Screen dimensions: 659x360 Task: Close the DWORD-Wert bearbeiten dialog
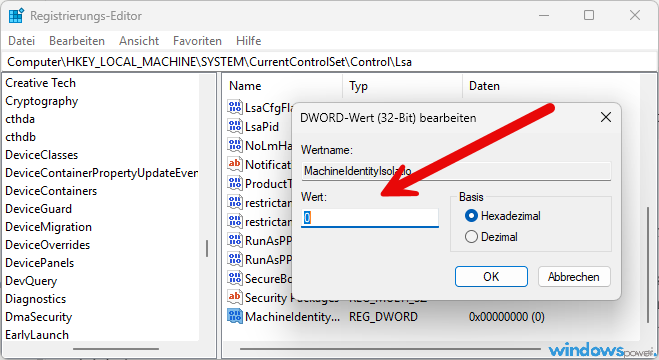[x=606, y=117]
